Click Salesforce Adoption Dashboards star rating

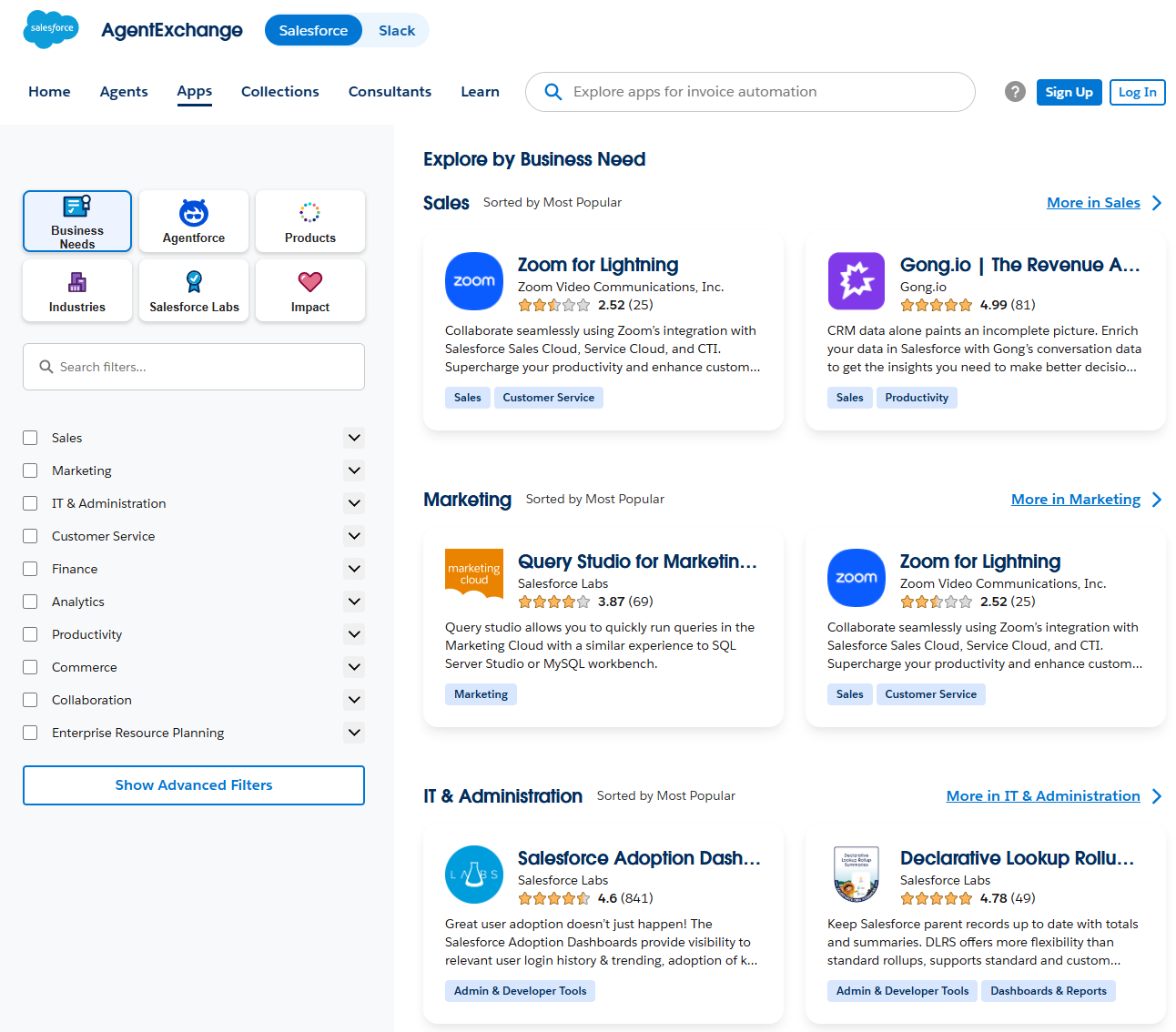(x=554, y=898)
